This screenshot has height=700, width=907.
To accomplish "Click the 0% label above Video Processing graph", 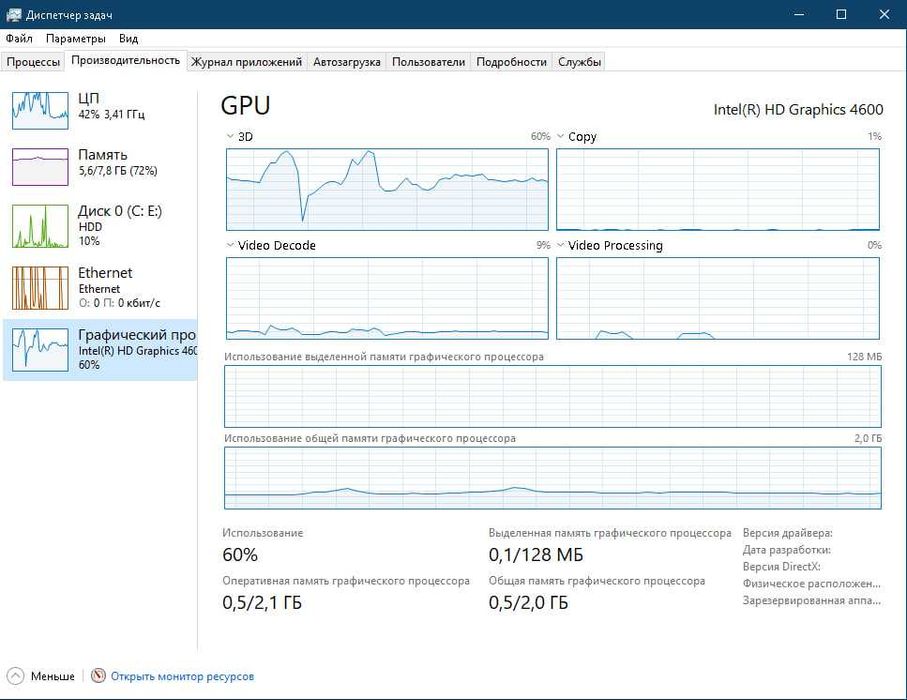I will [x=875, y=245].
